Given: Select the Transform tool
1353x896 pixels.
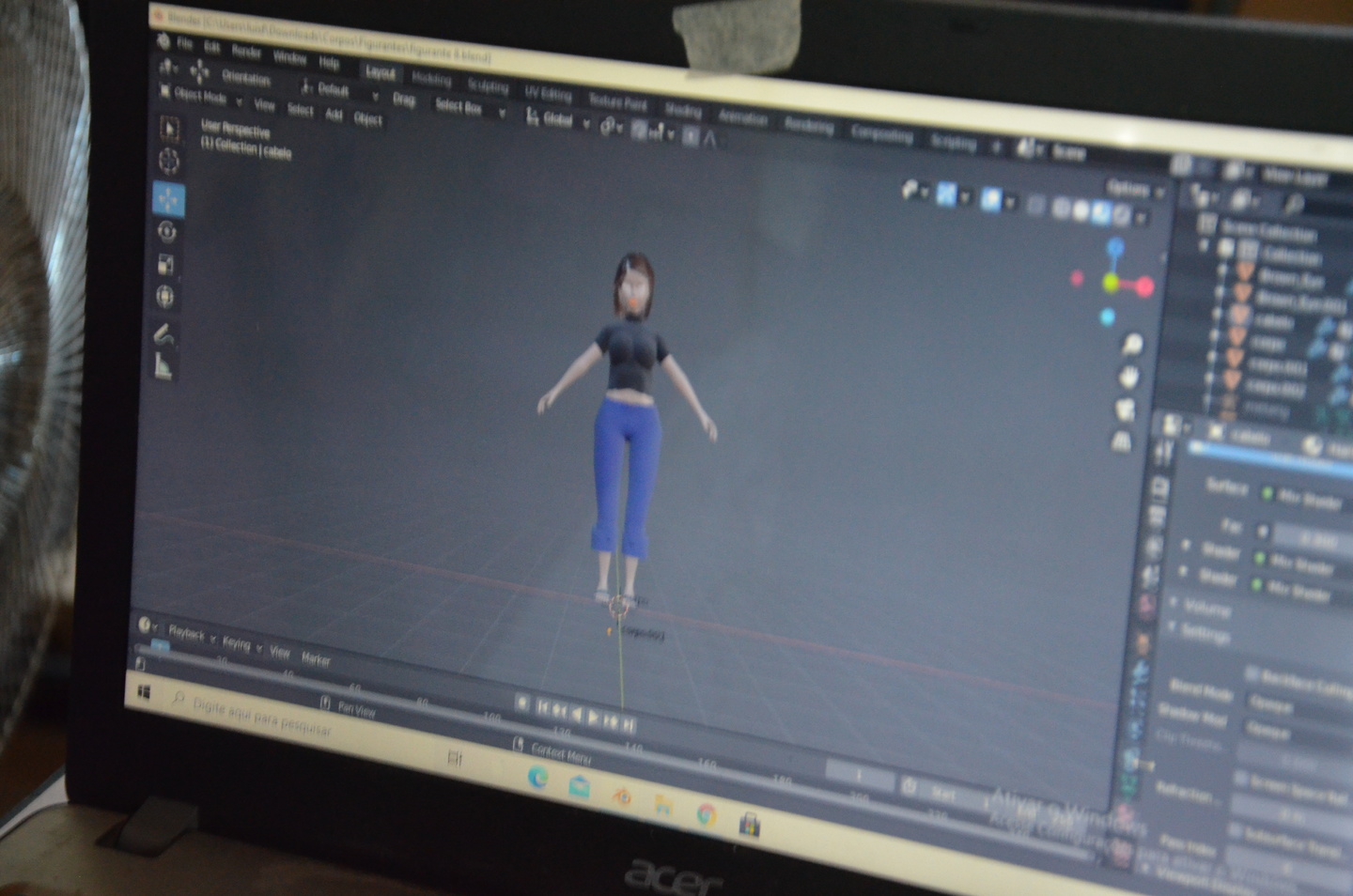Looking at the screenshot, I should (165, 297).
